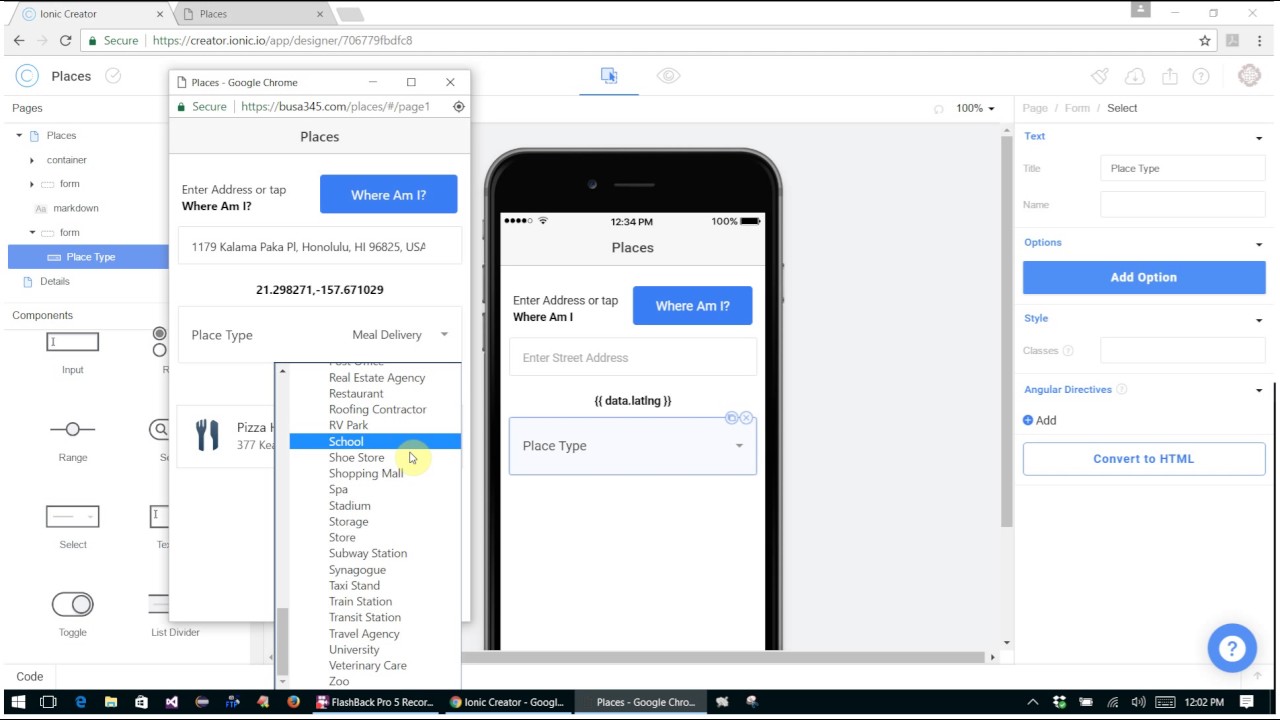Screen dimensions: 1280x720
Task: Collapse the Angular Directives section arrow
Action: 1259,390
